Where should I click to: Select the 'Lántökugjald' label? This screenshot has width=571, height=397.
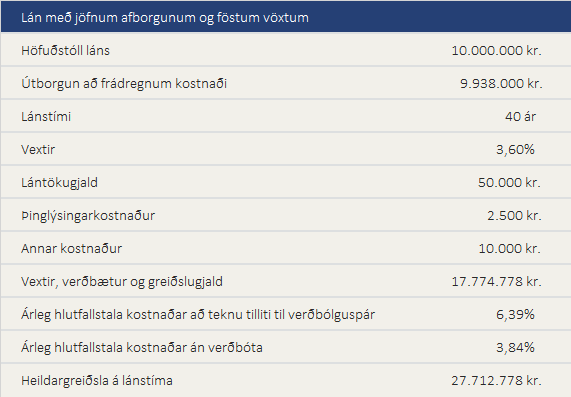point(59,182)
